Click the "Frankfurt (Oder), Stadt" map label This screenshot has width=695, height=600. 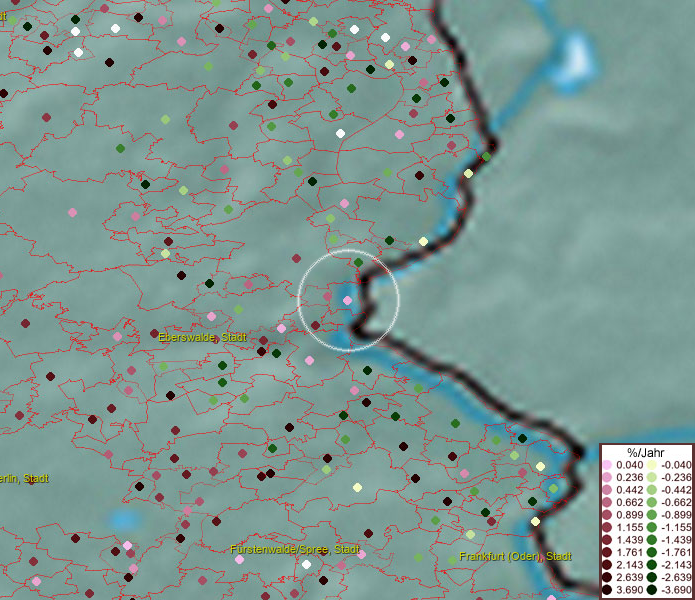[x=515, y=556]
